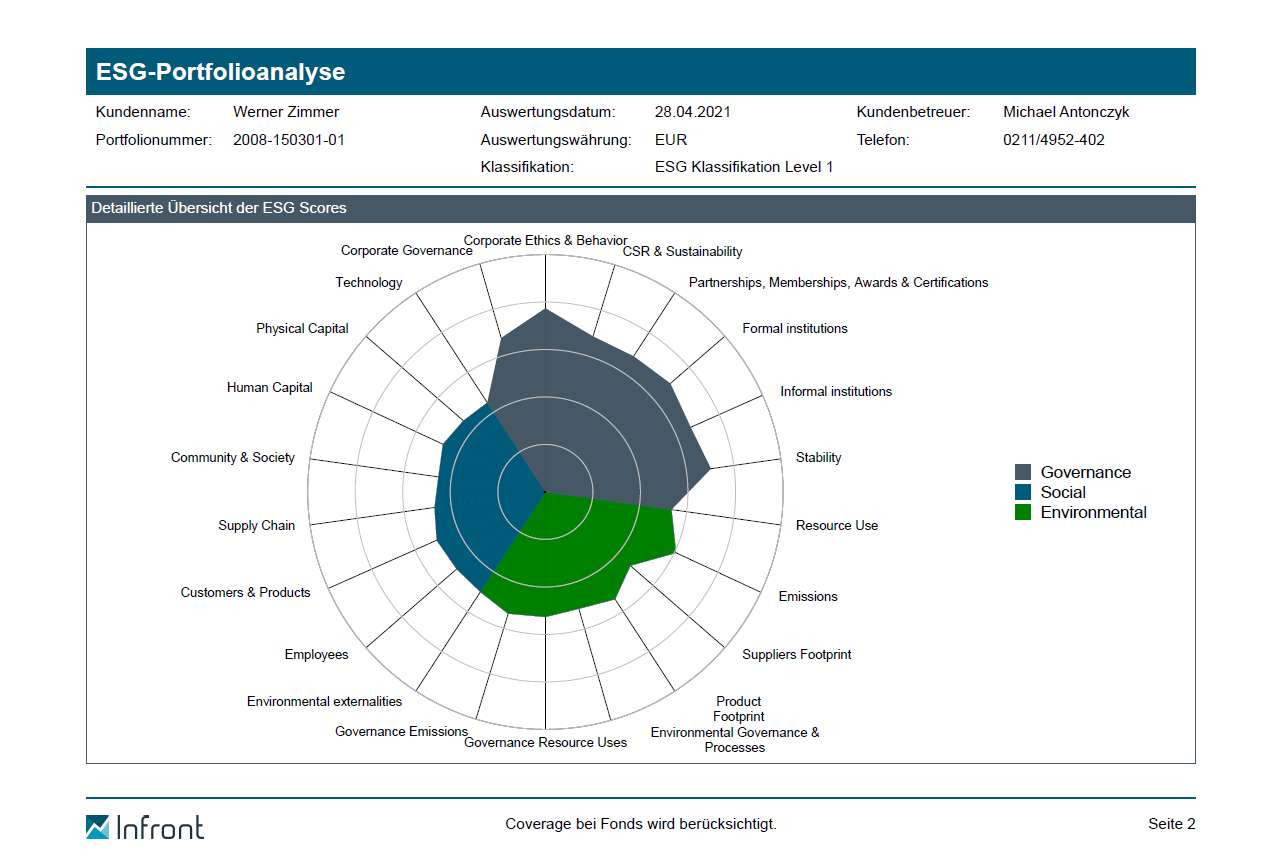The width and height of the screenshot is (1286, 866).
Task: Click the Environmental legend green swatch
Action: coord(1023,512)
